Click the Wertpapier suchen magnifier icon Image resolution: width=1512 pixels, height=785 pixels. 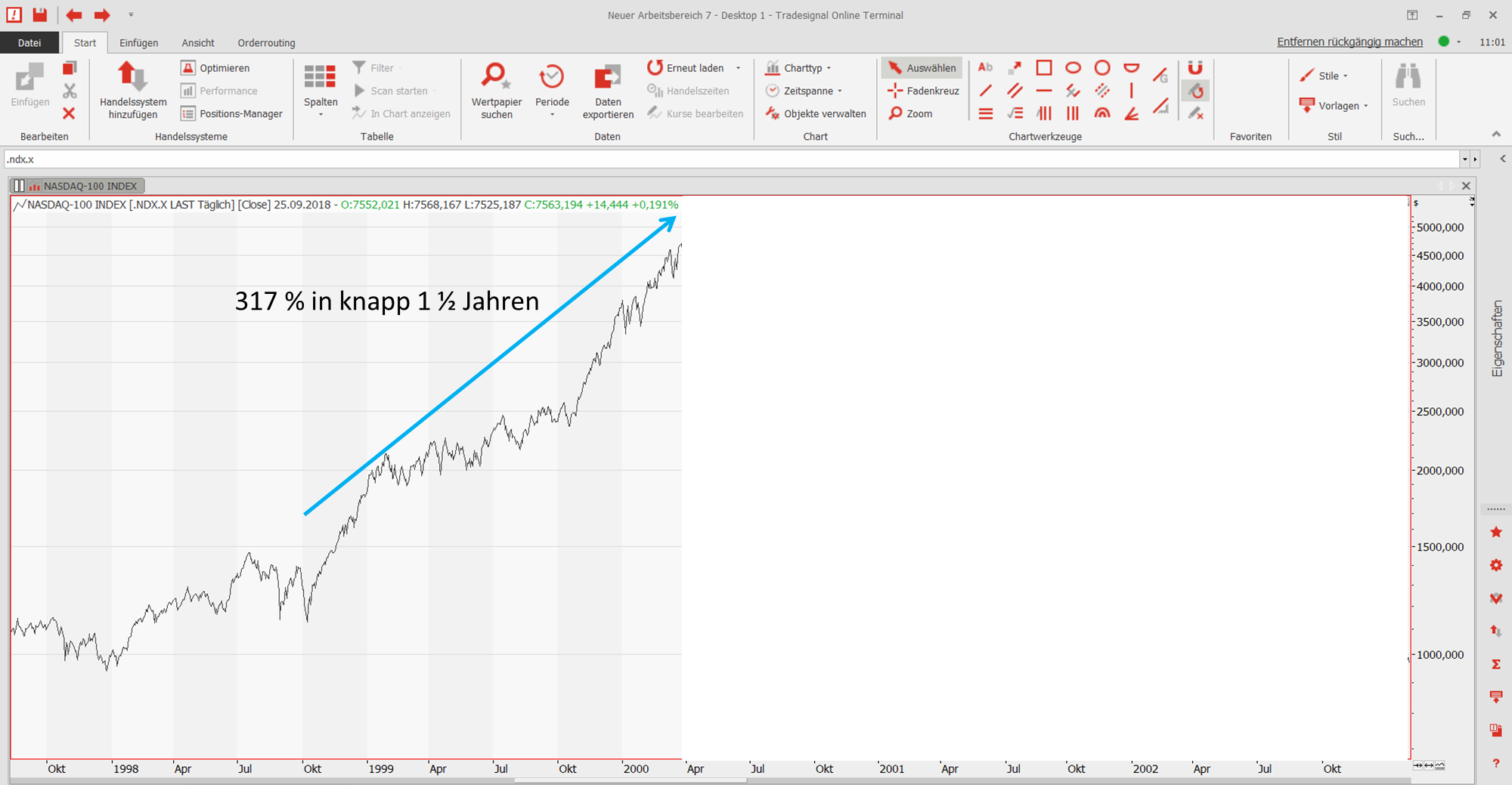tap(495, 77)
